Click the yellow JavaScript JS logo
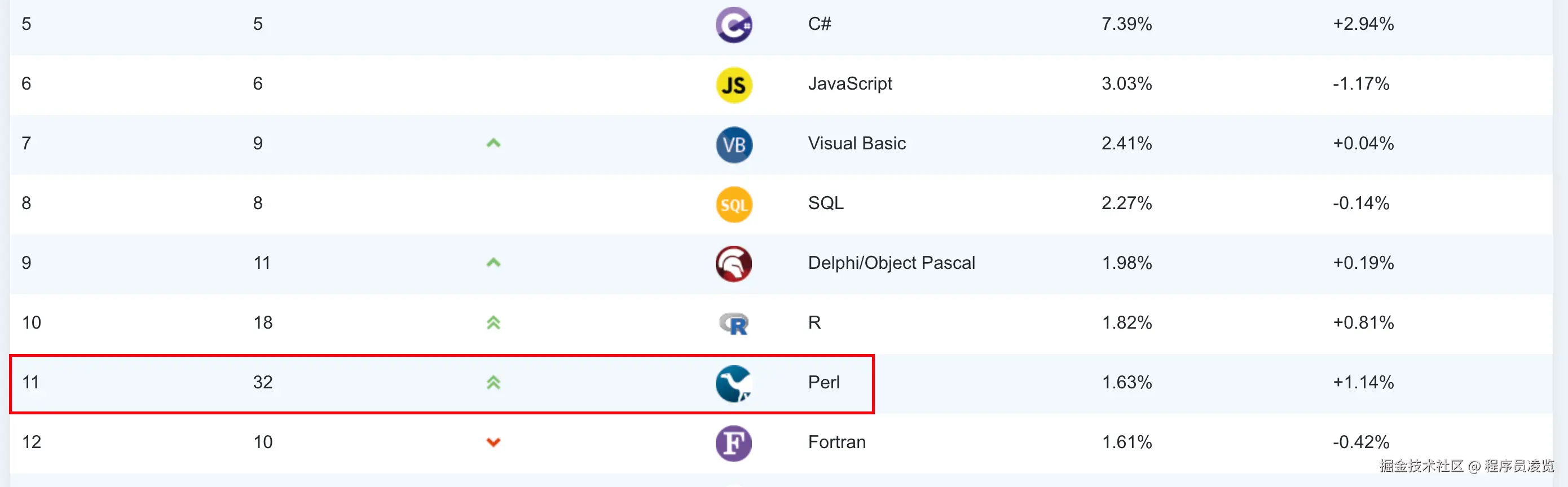 pyautogui.click(x=733, y=85)
